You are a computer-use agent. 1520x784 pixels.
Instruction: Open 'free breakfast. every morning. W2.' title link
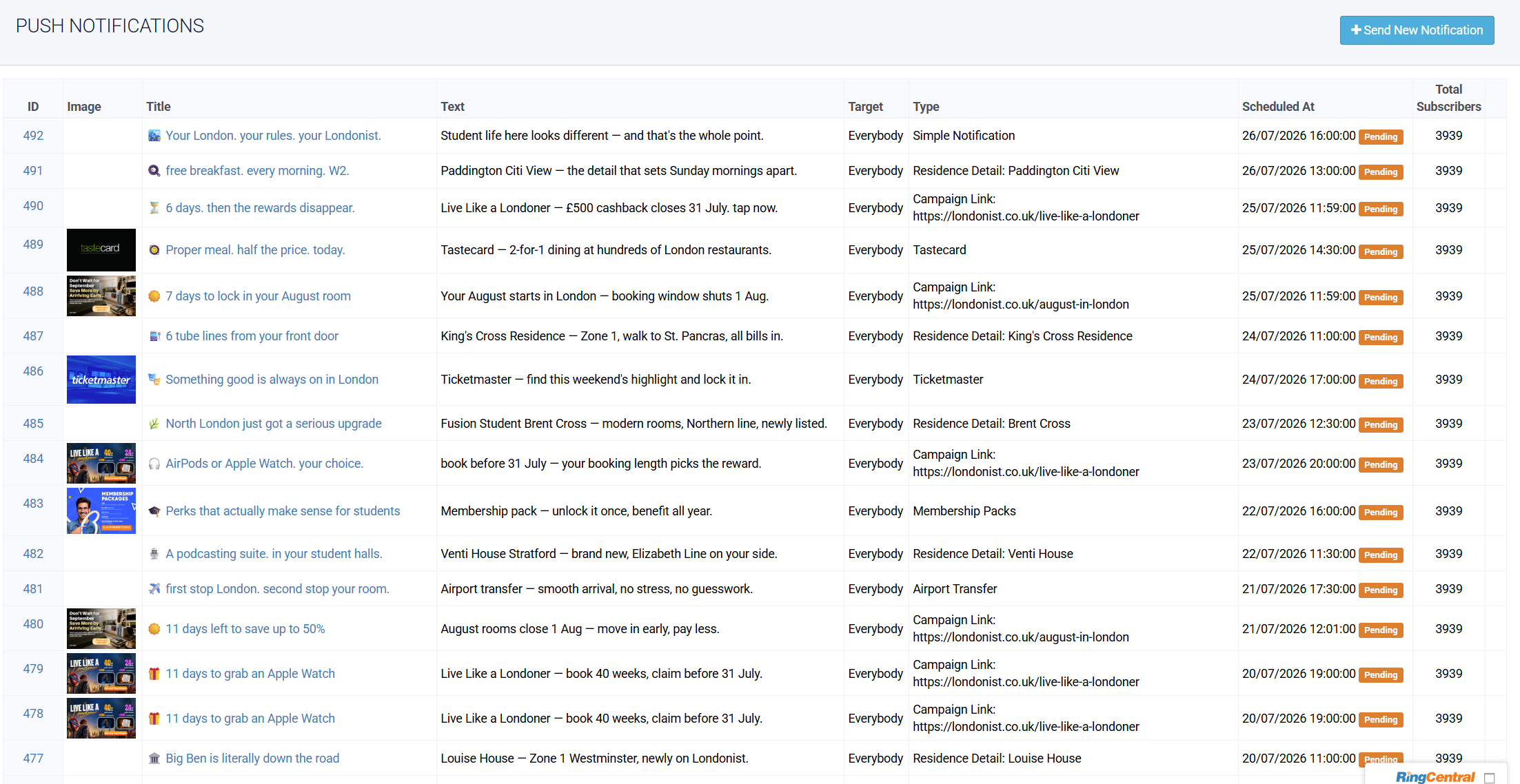[257, 171]
